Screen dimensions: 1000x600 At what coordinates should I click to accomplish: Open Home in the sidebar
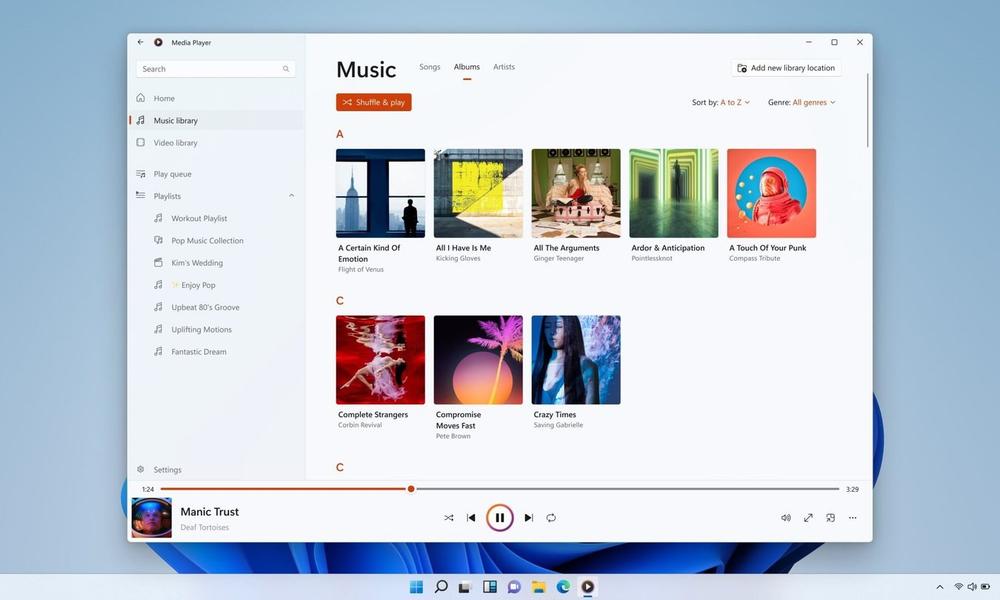[216, 98]
